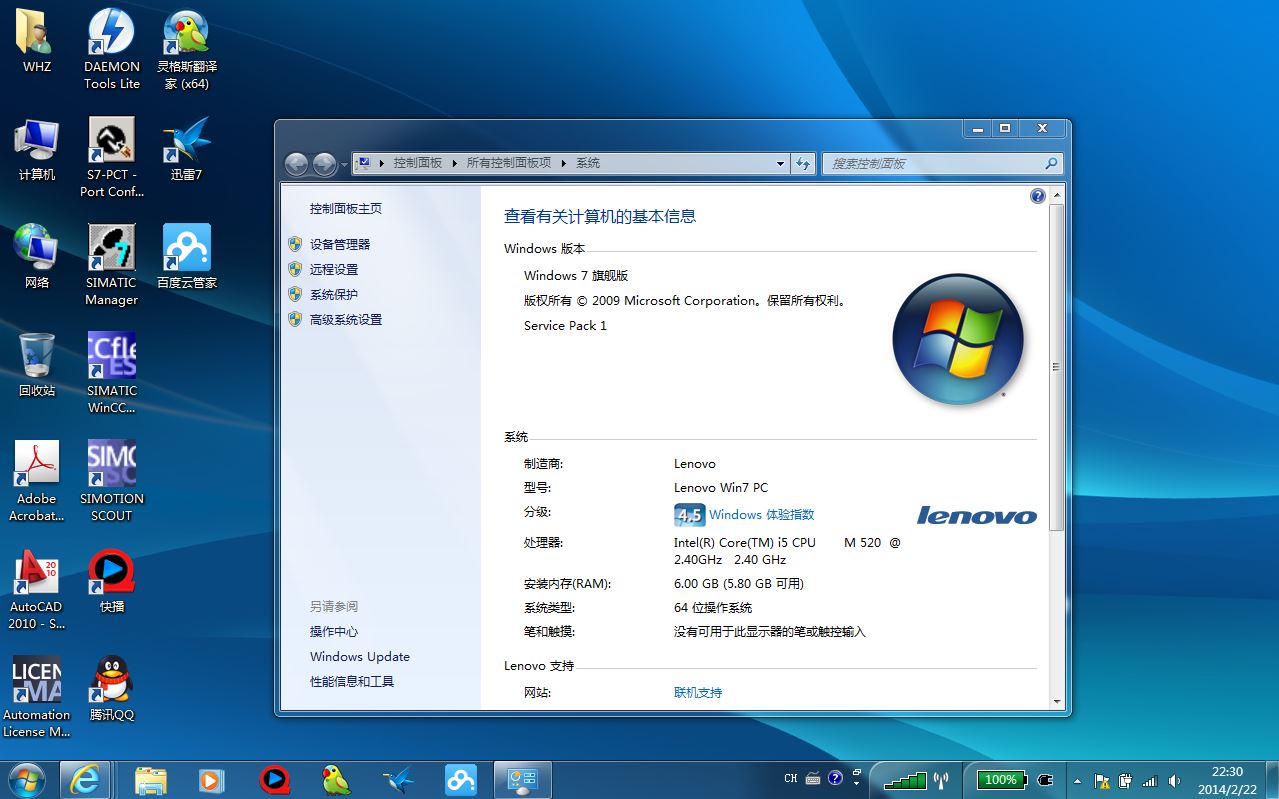Expand the arrow after 所有控制面板项 breadcrumb
Image resolution: width=1279 pixels, height=799 pixels.
(x=563, y=163)
